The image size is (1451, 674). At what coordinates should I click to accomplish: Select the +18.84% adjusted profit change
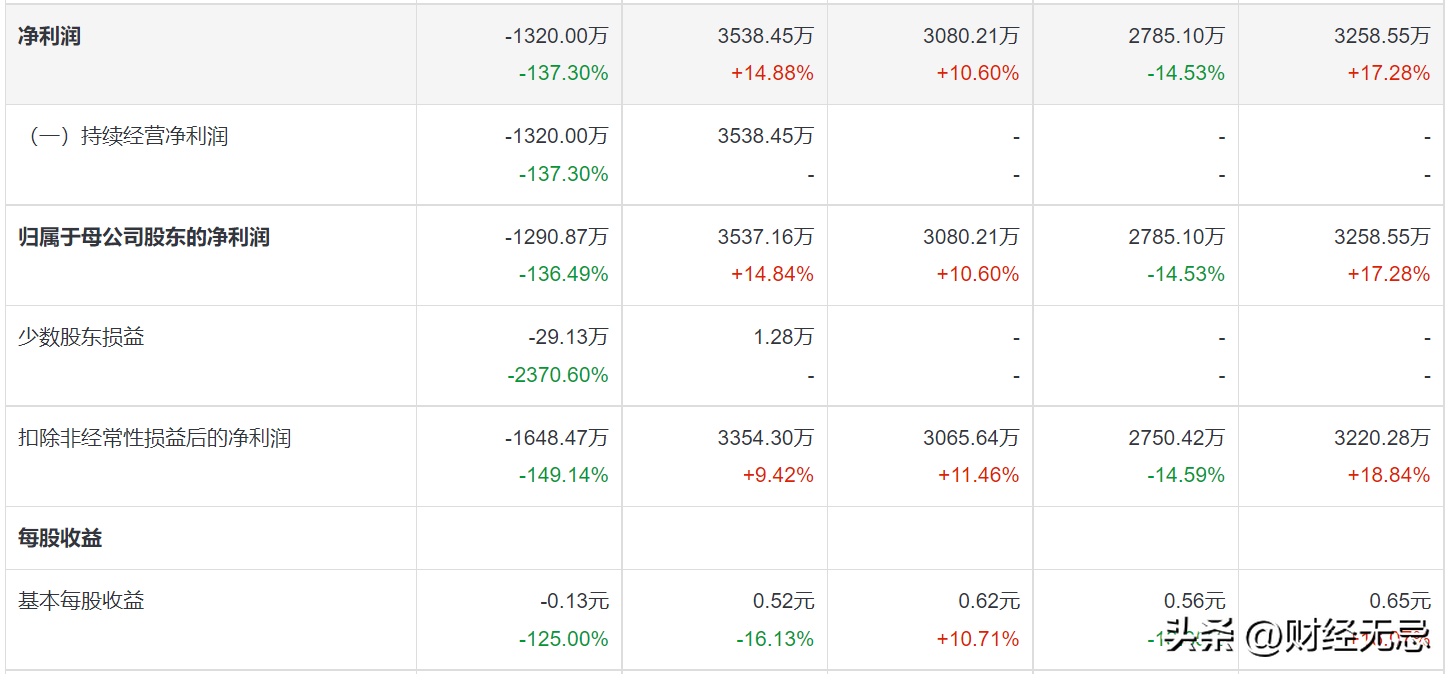point(1388,475)
